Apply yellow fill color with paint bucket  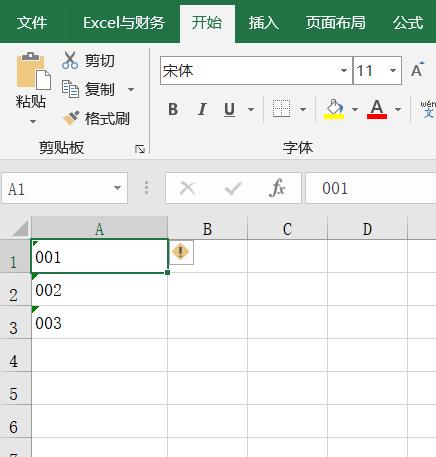point(334,109)
